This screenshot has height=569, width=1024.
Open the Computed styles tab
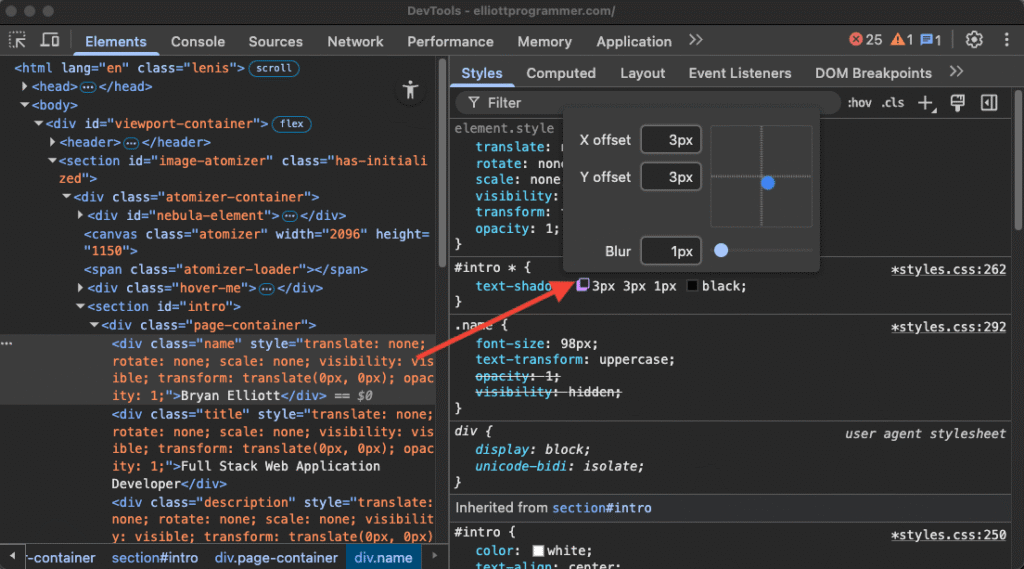click(x=560, y=73)
